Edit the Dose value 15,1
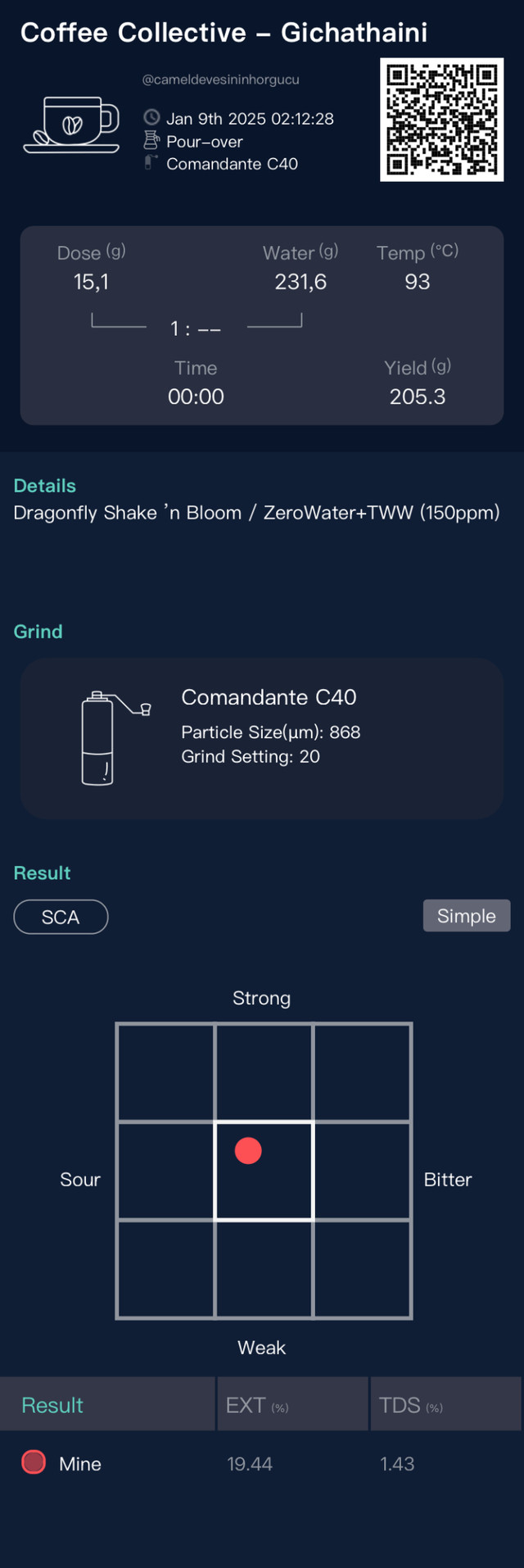Viewport: 524px width, 1568px height. pos(91,282)
